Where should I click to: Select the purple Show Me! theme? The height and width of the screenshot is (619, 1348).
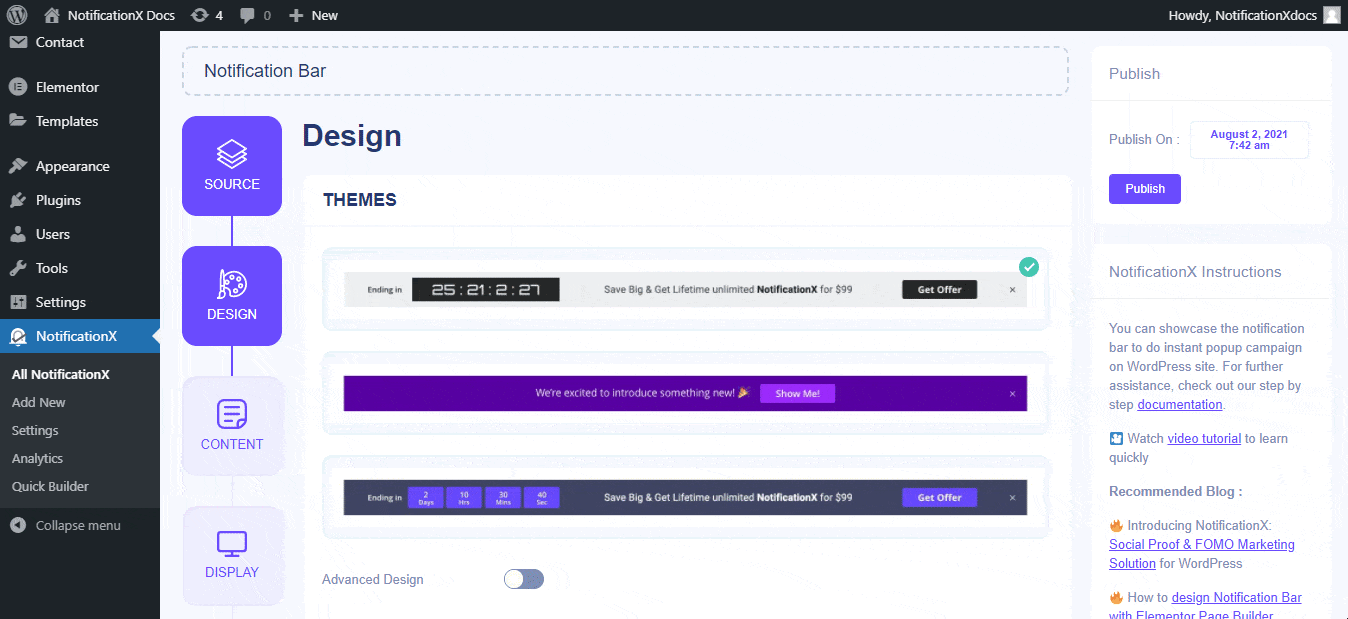(x=686, y=393)
